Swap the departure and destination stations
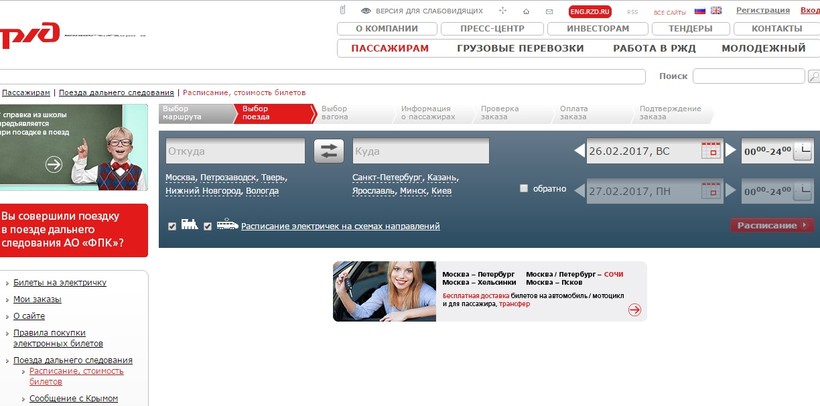 coord(329,151)
